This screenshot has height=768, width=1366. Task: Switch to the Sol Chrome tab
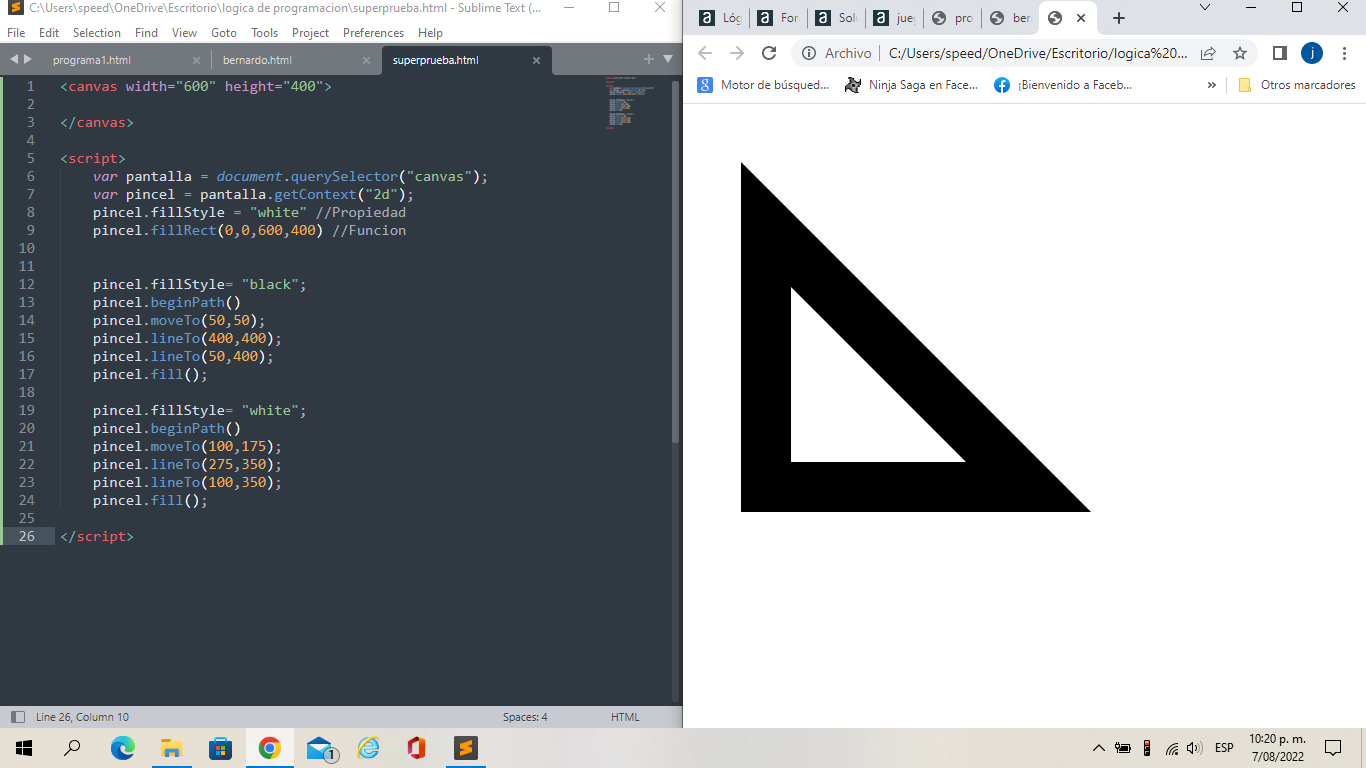[x=836, y=18]
